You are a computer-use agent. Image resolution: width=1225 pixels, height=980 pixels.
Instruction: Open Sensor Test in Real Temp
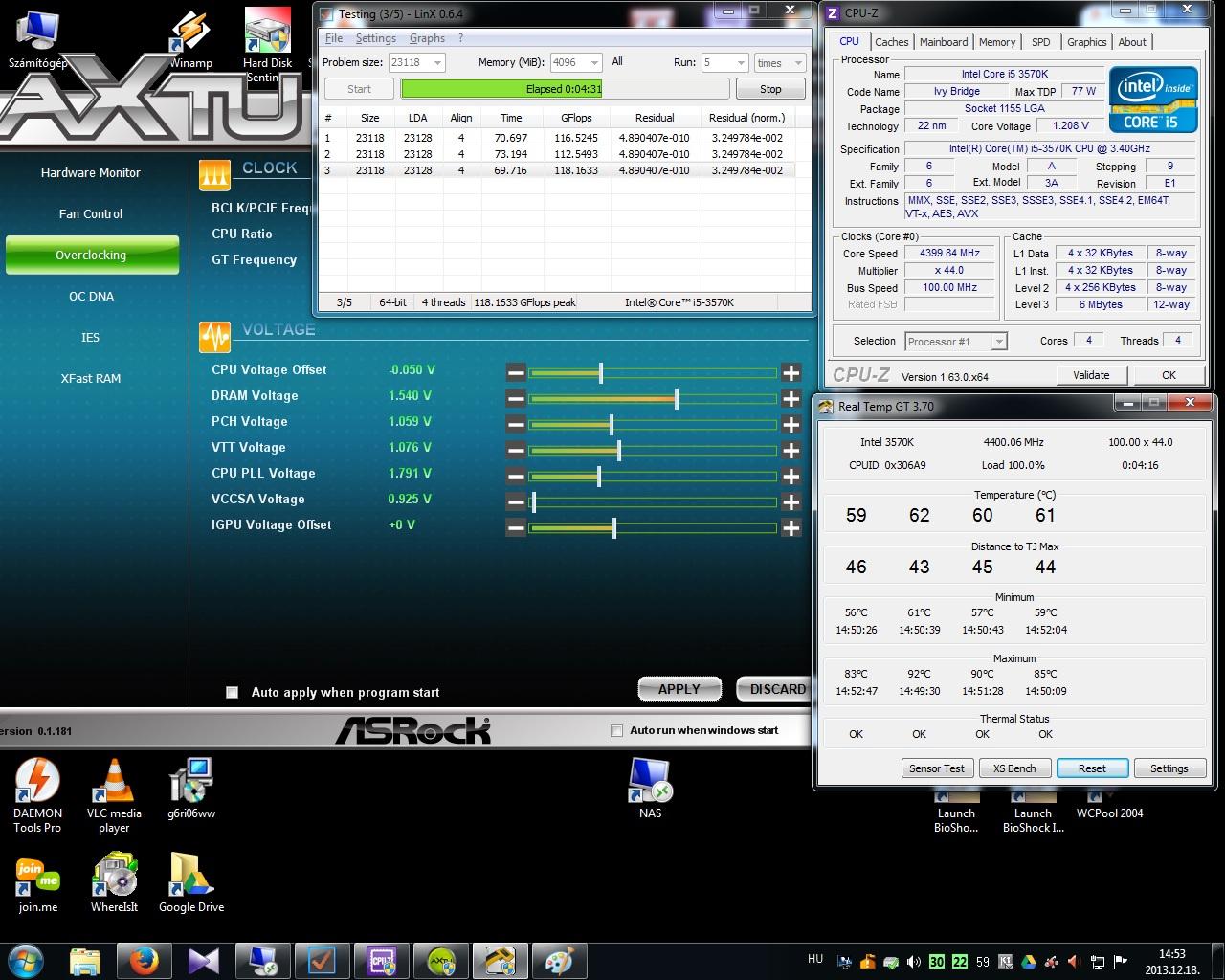point(937,768)
